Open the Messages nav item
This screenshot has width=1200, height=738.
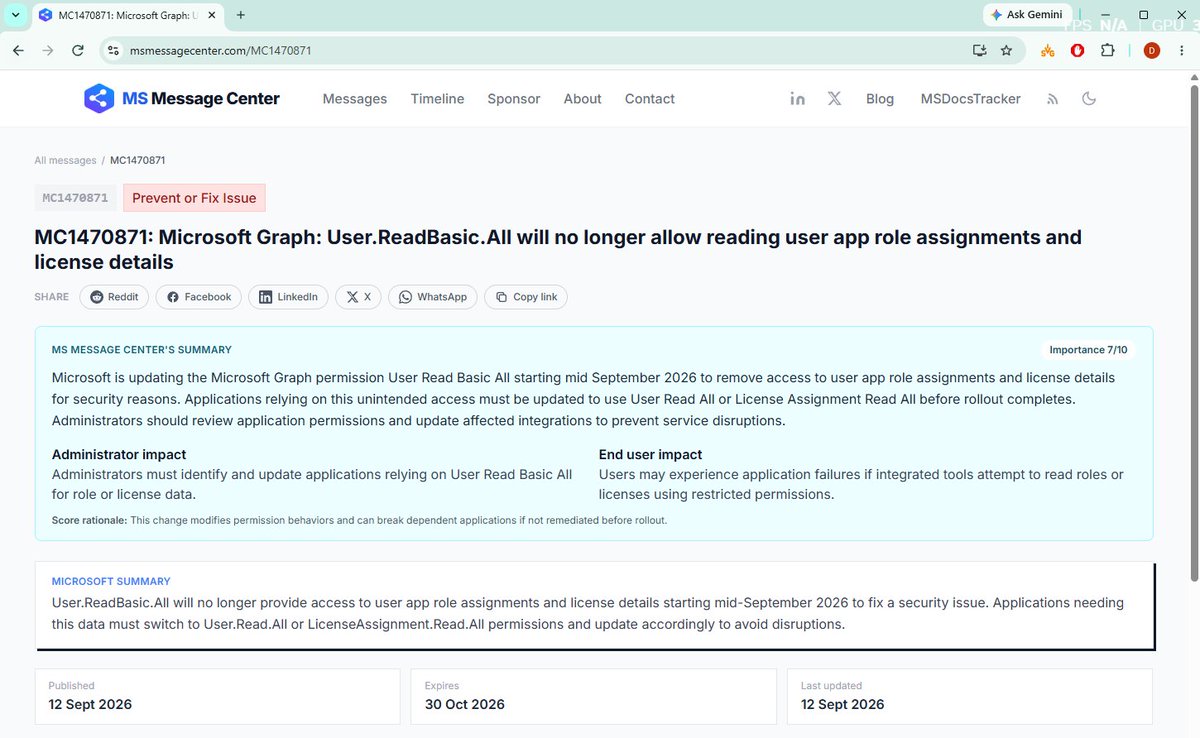pyautogui.click(x=355, y=98)
